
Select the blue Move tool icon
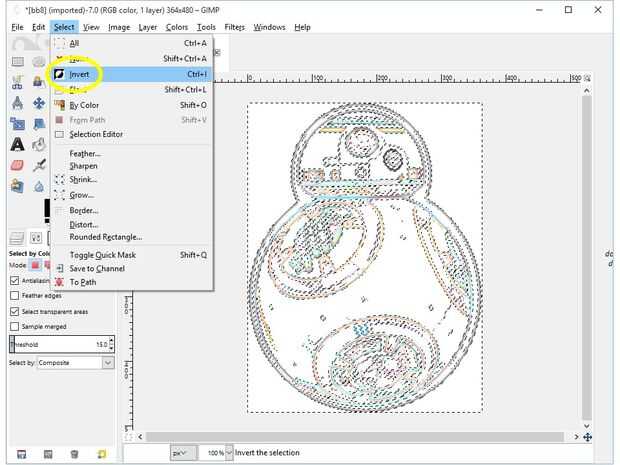[x=39, y=103]
